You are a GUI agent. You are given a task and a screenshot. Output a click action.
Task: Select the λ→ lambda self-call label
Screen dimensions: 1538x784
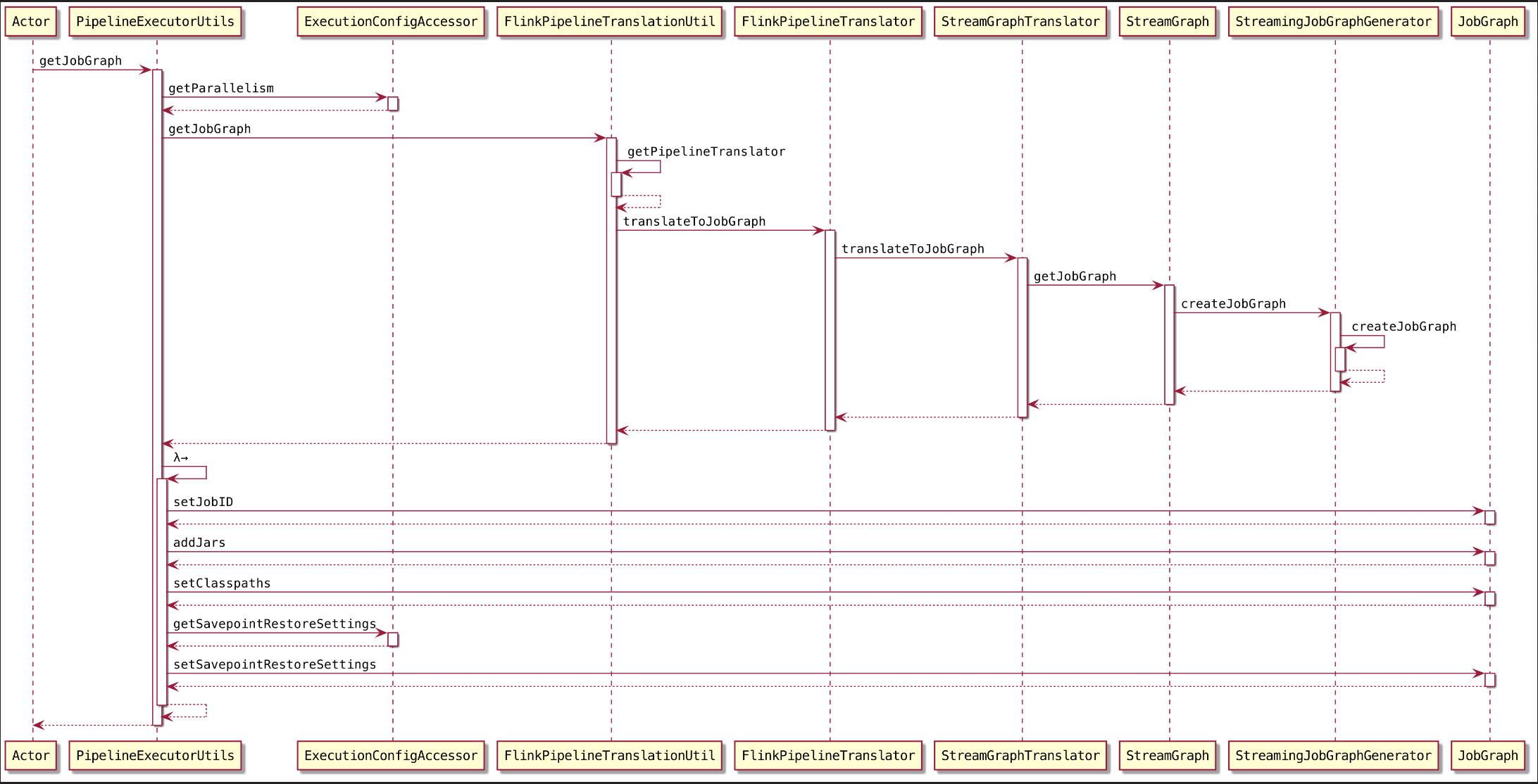pos(181,458)
